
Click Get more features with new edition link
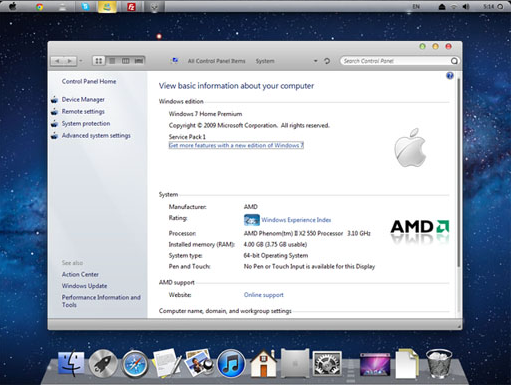click(x=236, y=145)
